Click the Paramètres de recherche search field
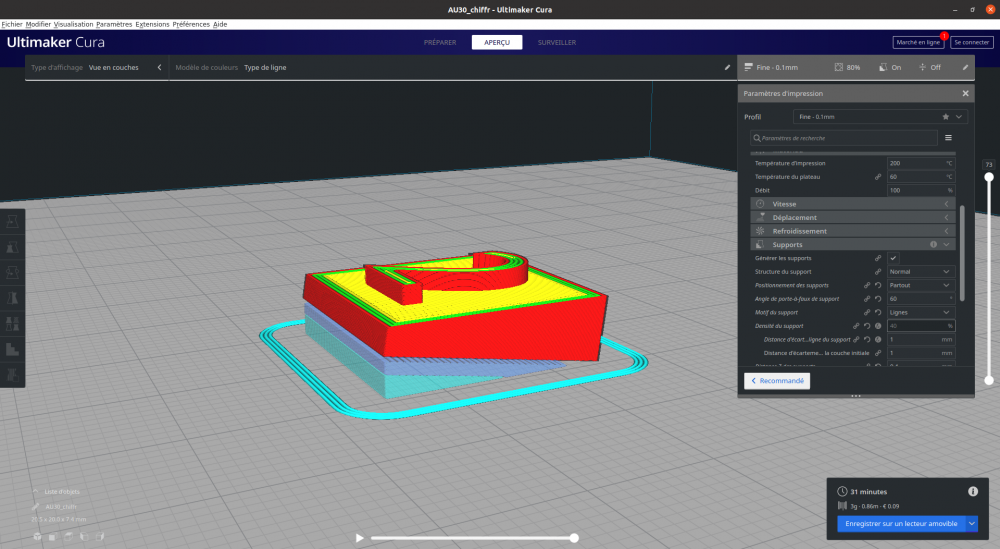The image size is (1000, 549). (x=844, y=138)
